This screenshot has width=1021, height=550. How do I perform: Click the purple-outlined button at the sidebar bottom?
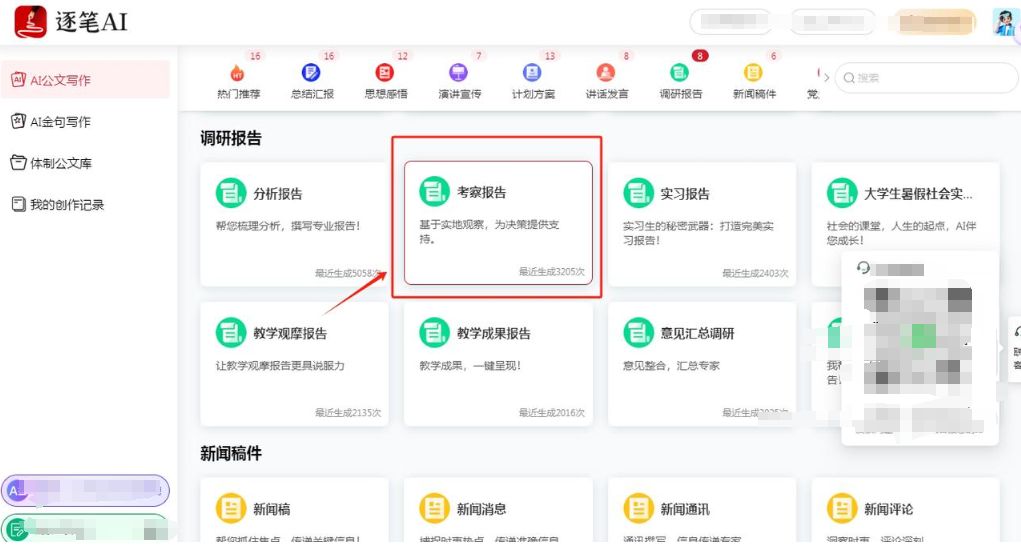pos(85,490)
